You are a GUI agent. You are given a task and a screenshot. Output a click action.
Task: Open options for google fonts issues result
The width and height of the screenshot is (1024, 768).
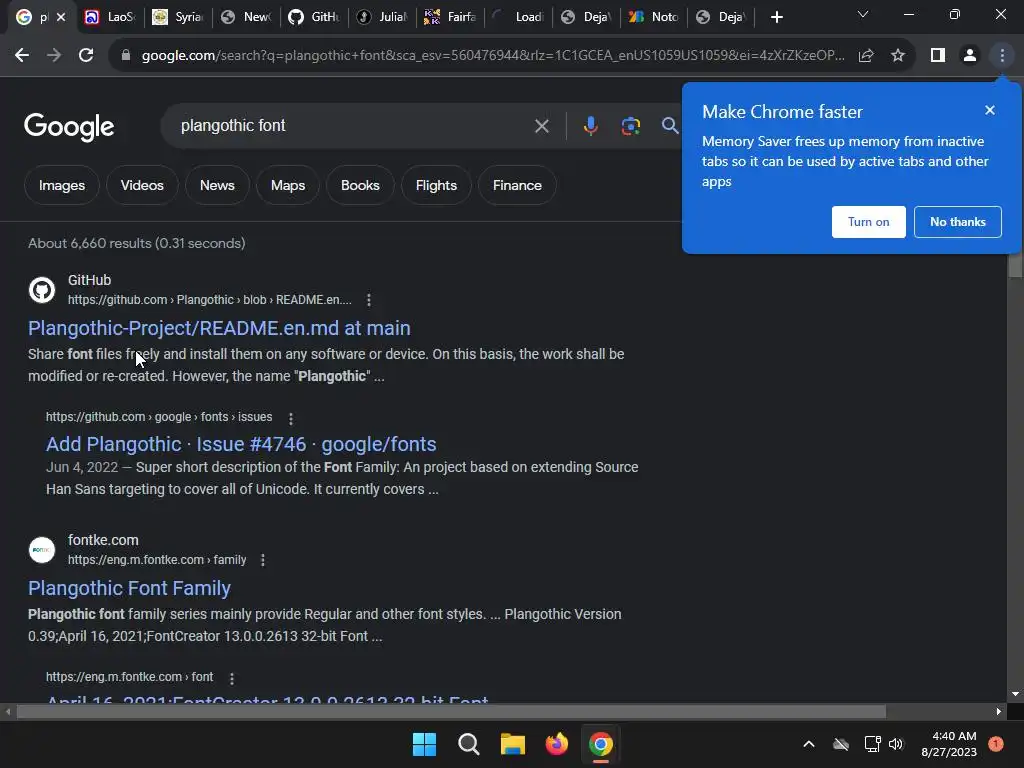(291, 418)
